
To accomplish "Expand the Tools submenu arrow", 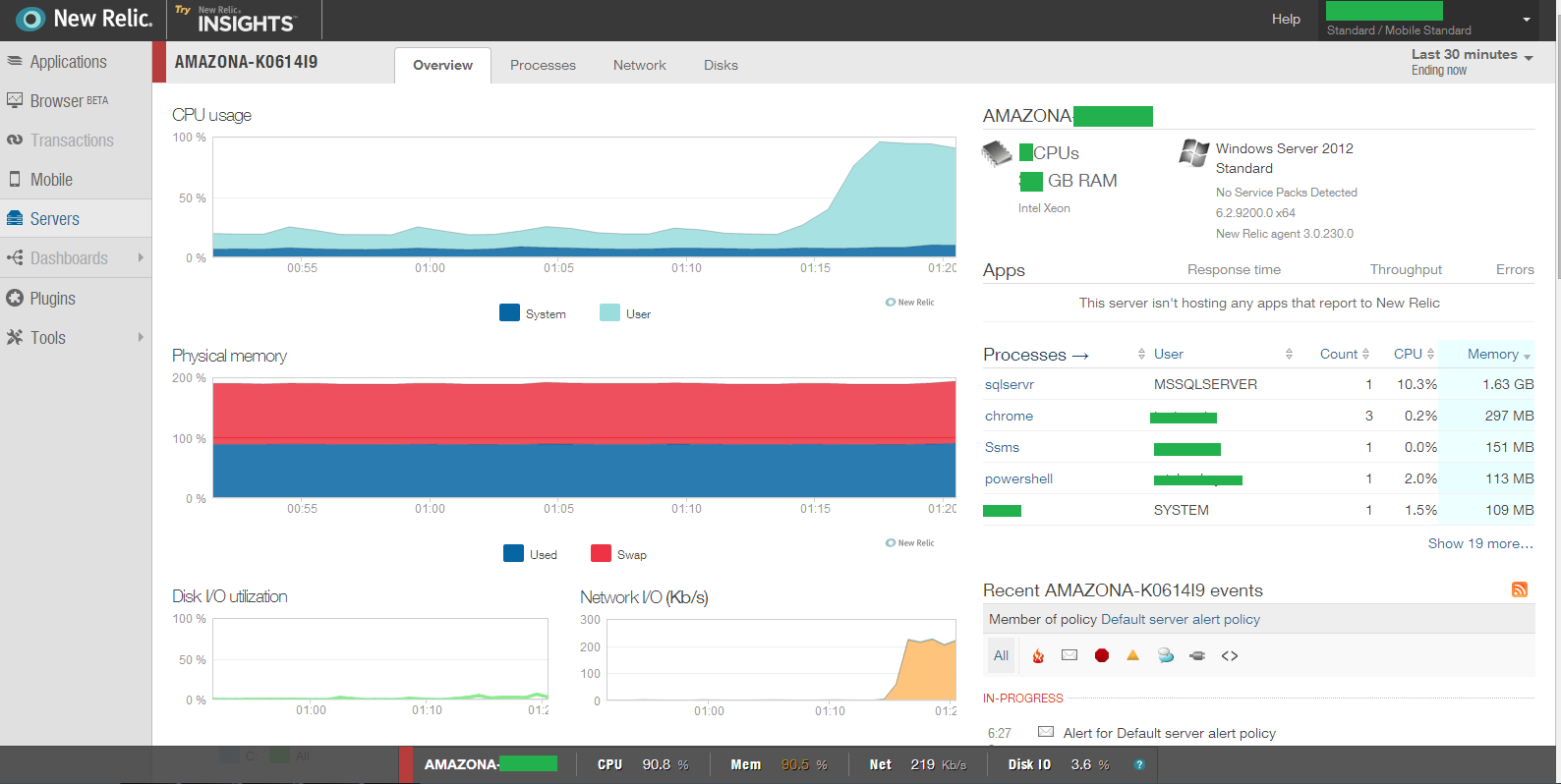I will [141, 337].
